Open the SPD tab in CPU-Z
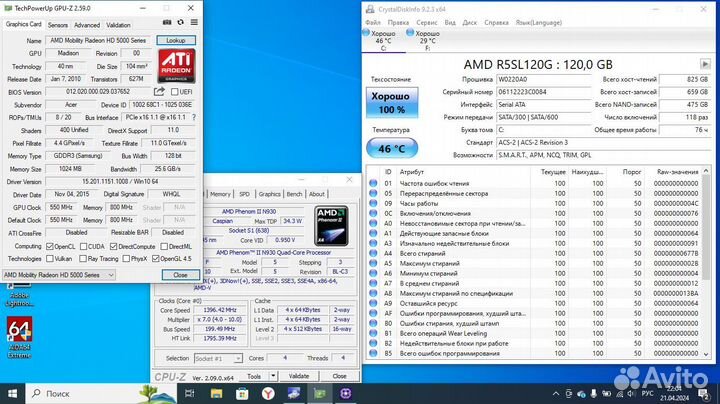Image resolution: width=720 pixels, height=404 pixels. tap(244, 194)
